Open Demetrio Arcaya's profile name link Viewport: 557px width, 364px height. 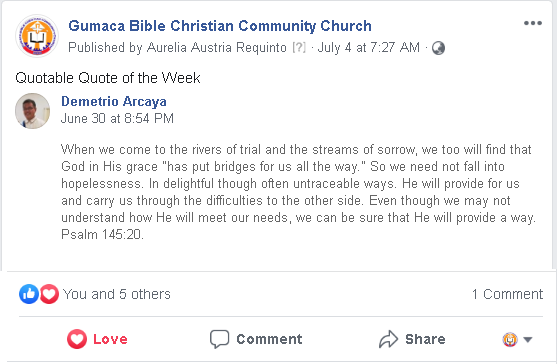coord(114,102)
